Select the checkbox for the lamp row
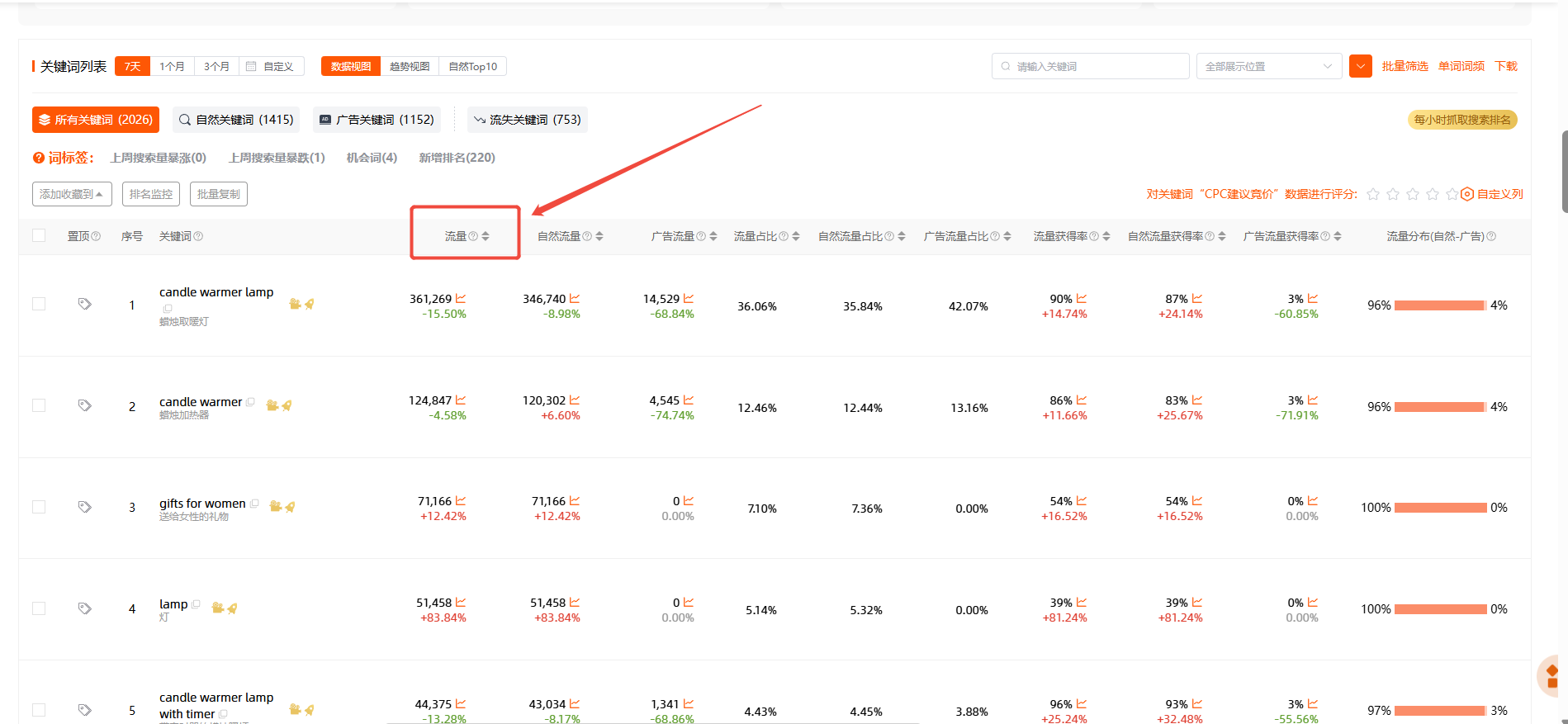The width and height of the screenshot is (1568, 724). 39,608
